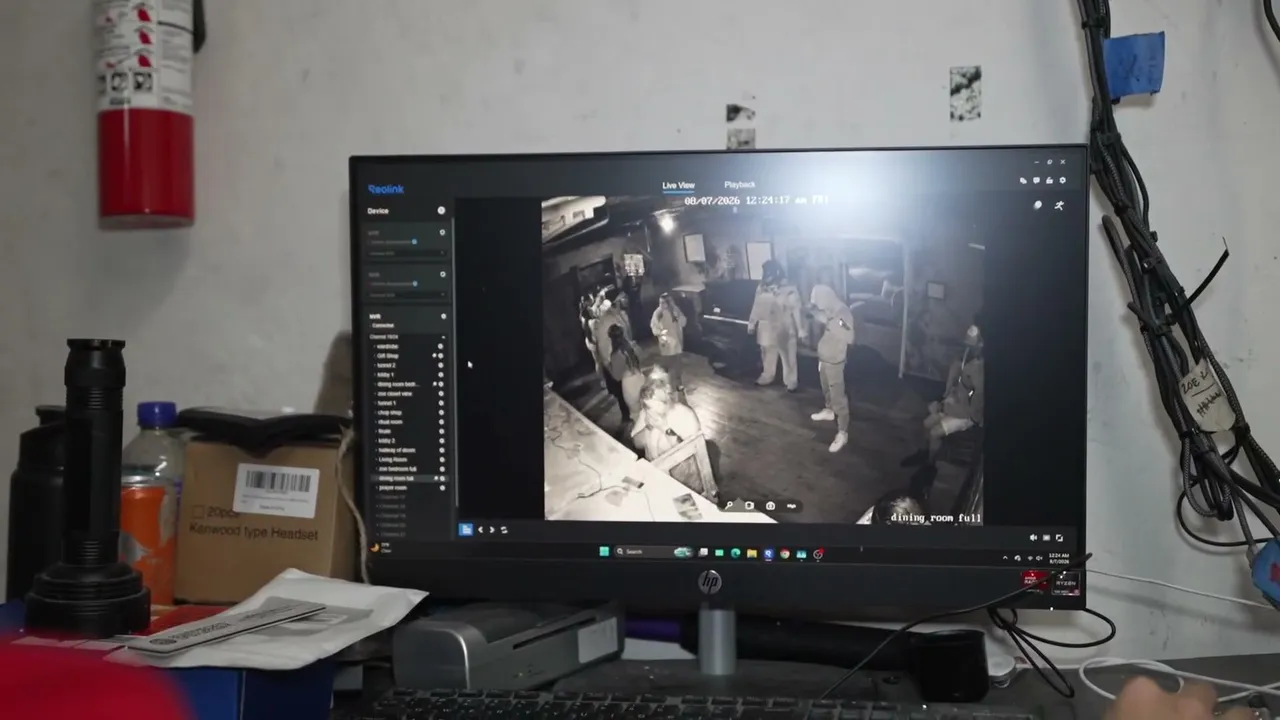Click the dining room full live video feed
The height and width of the screenshot is (720, 1280).
coord(762,358)
